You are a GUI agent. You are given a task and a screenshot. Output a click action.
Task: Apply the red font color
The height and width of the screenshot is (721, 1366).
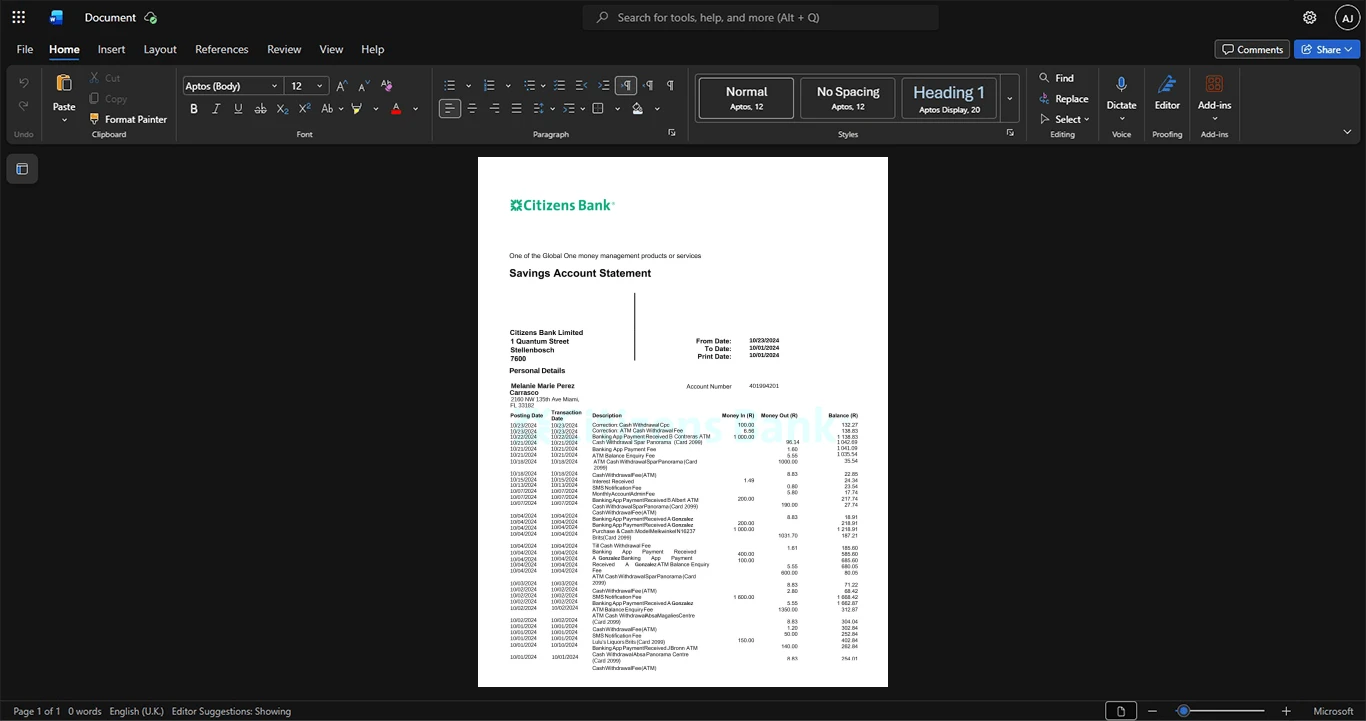396,108
